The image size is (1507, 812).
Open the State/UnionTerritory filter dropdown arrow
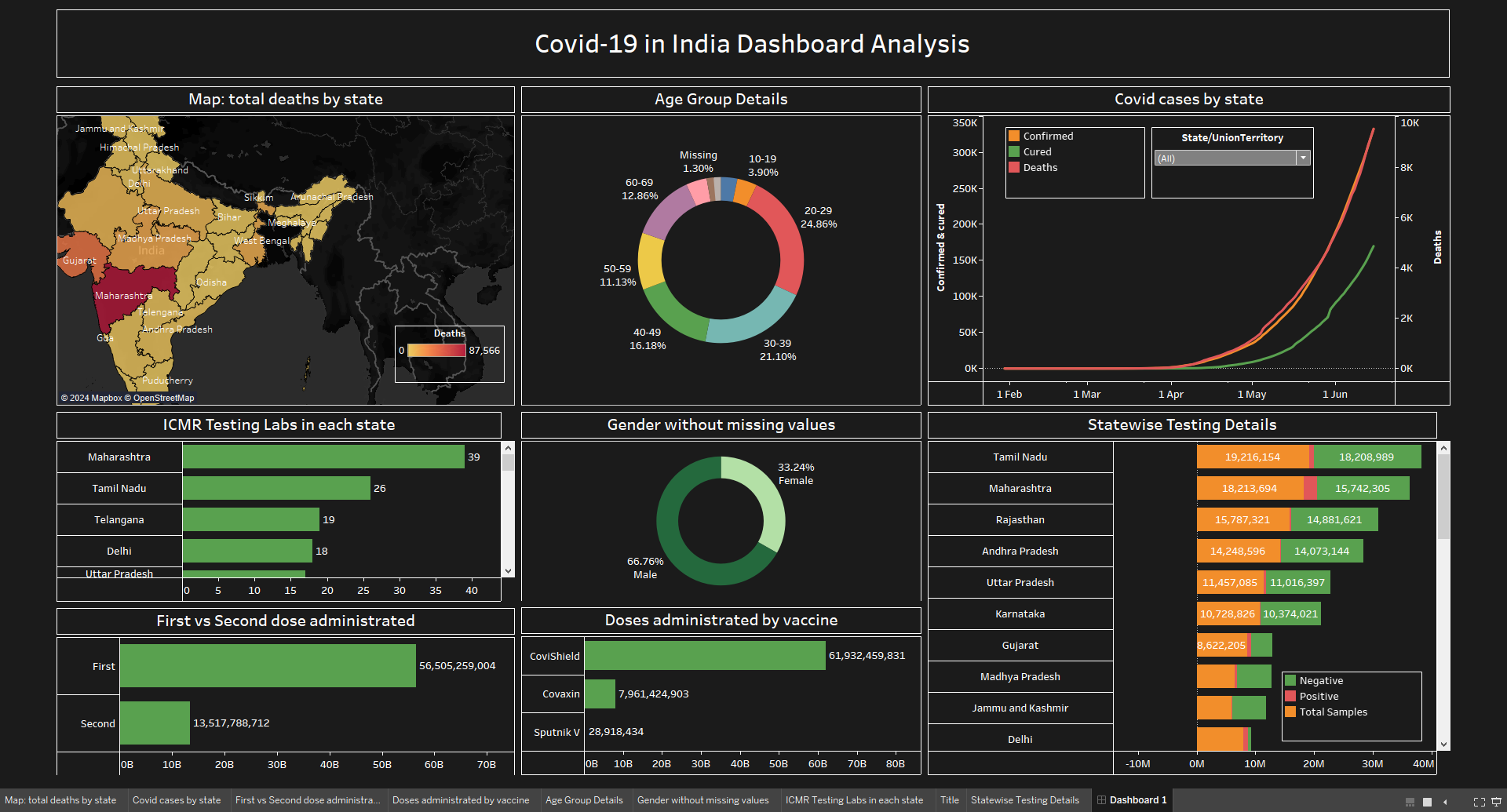coord(1303,158)
